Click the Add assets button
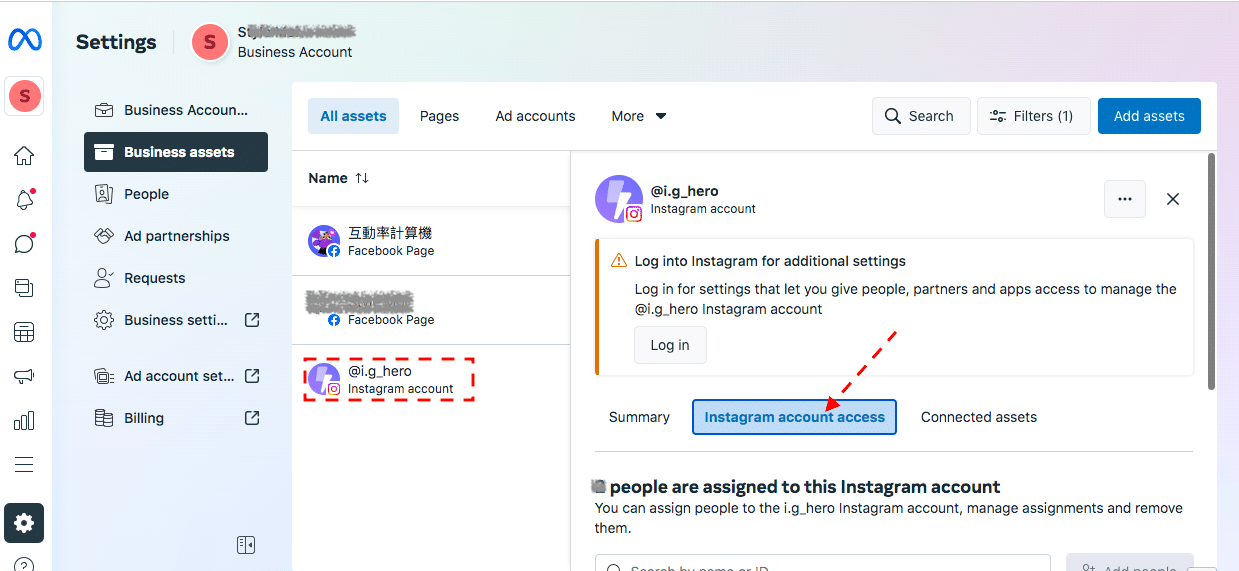The image size is (1239, 571). point(1149,116)
